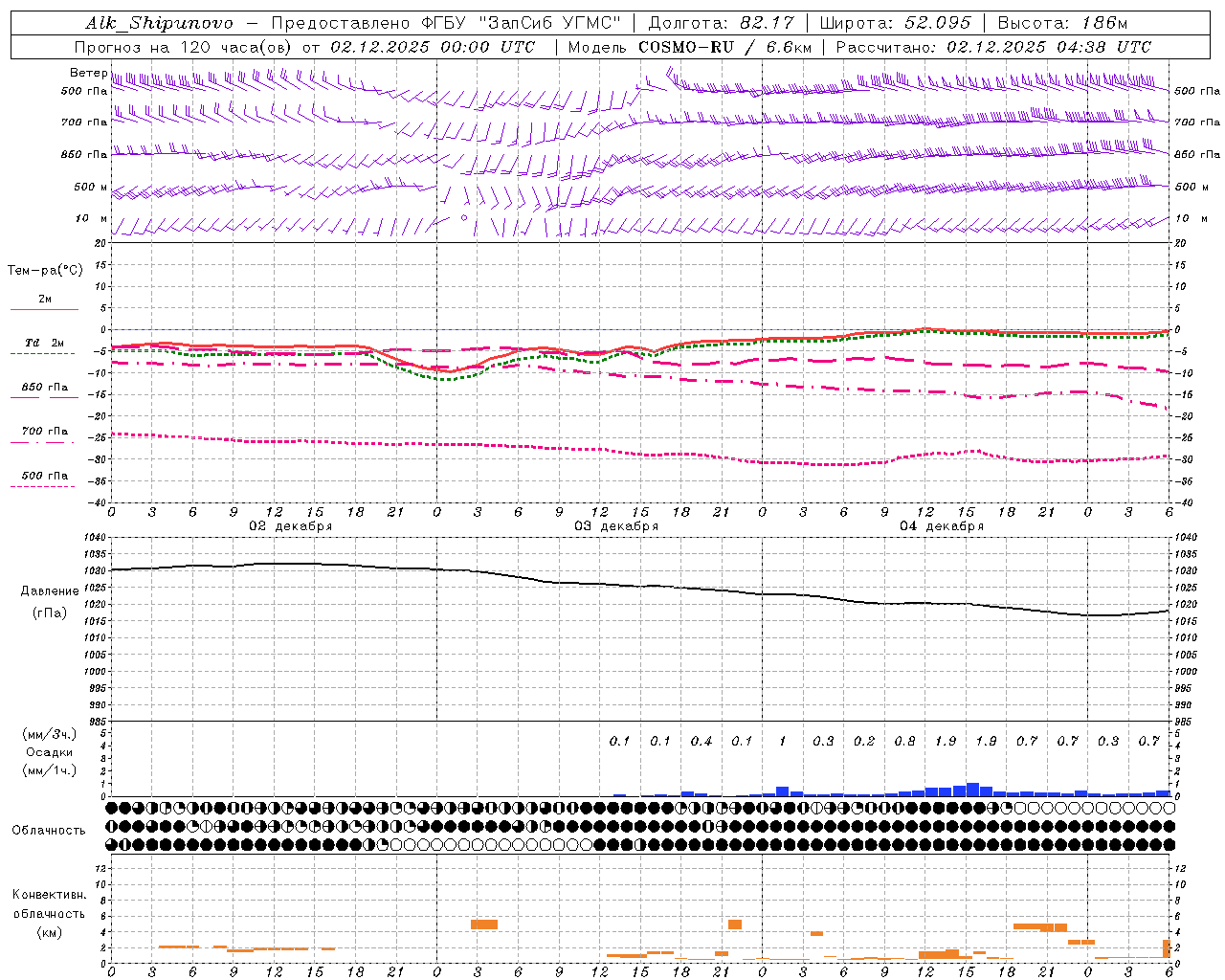
Task: Click the (мм/1ч.) precipitation unit label
Action: (50, 770)
